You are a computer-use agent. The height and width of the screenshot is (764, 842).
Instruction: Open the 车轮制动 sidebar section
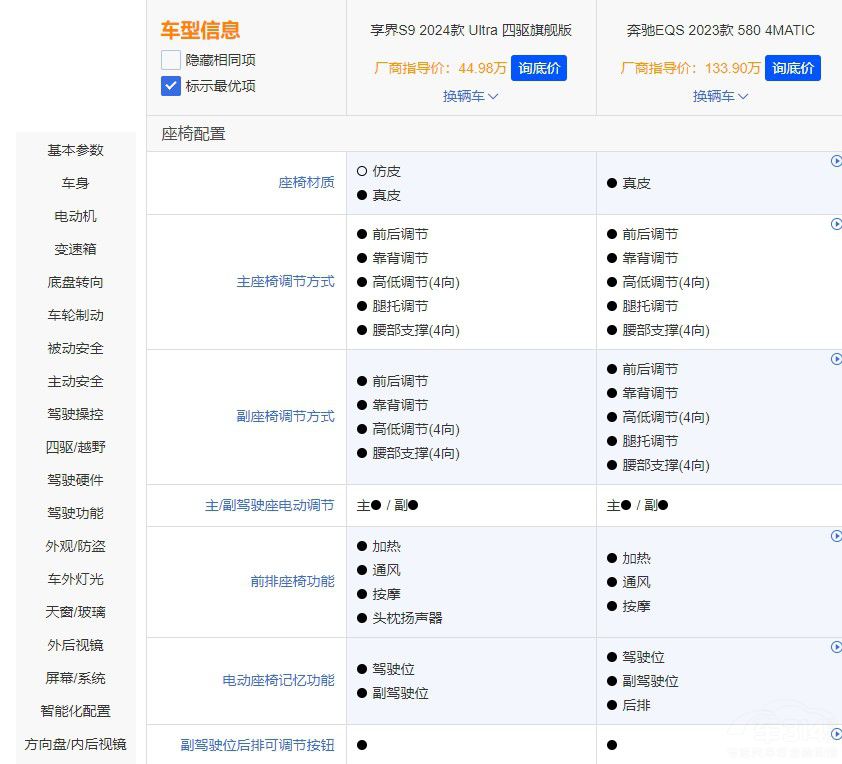[74, 315]
